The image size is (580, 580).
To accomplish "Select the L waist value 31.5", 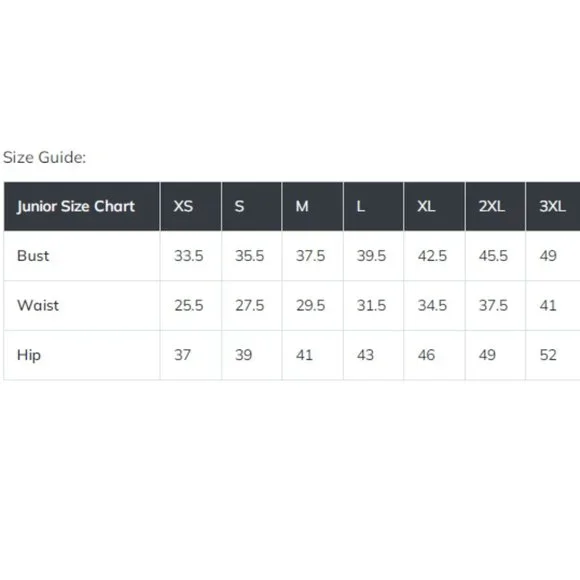I will coord(371,306).
